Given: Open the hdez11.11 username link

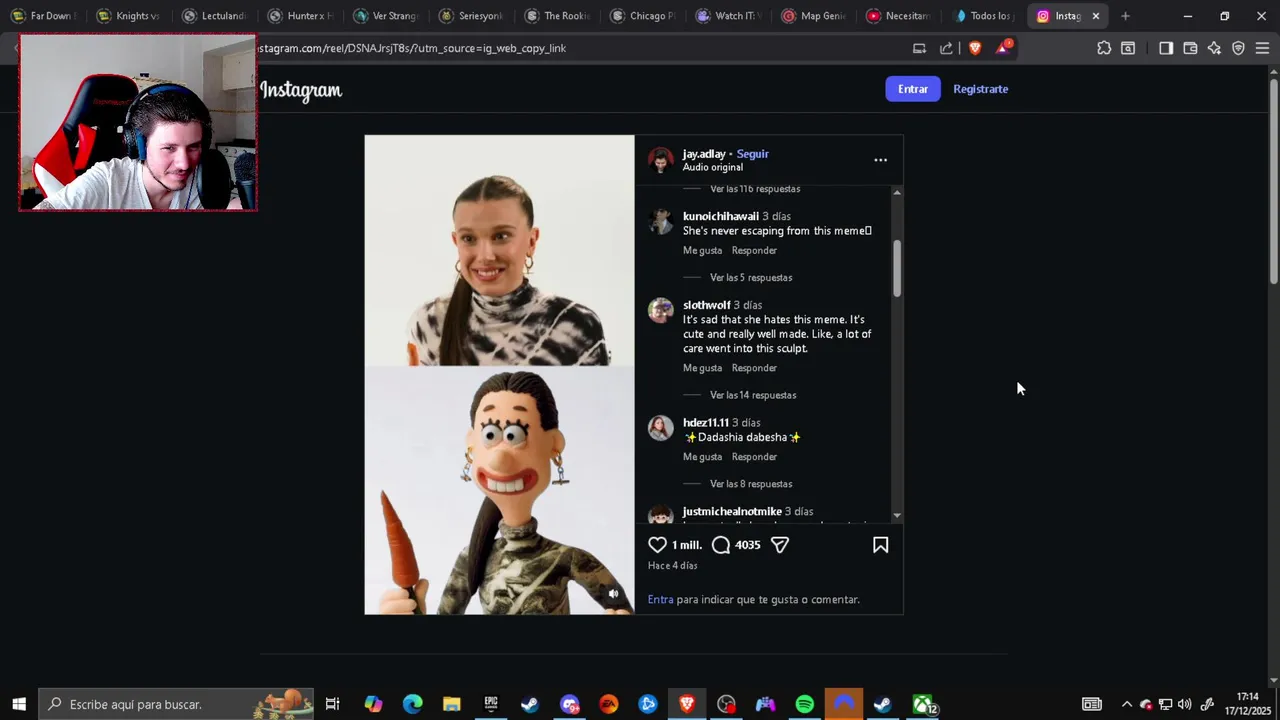Looking at the screenshot, I should coord(706,423).
